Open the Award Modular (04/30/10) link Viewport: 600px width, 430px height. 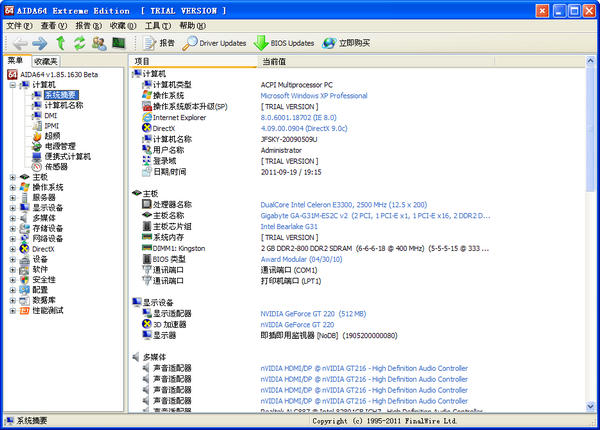point(301,259)
